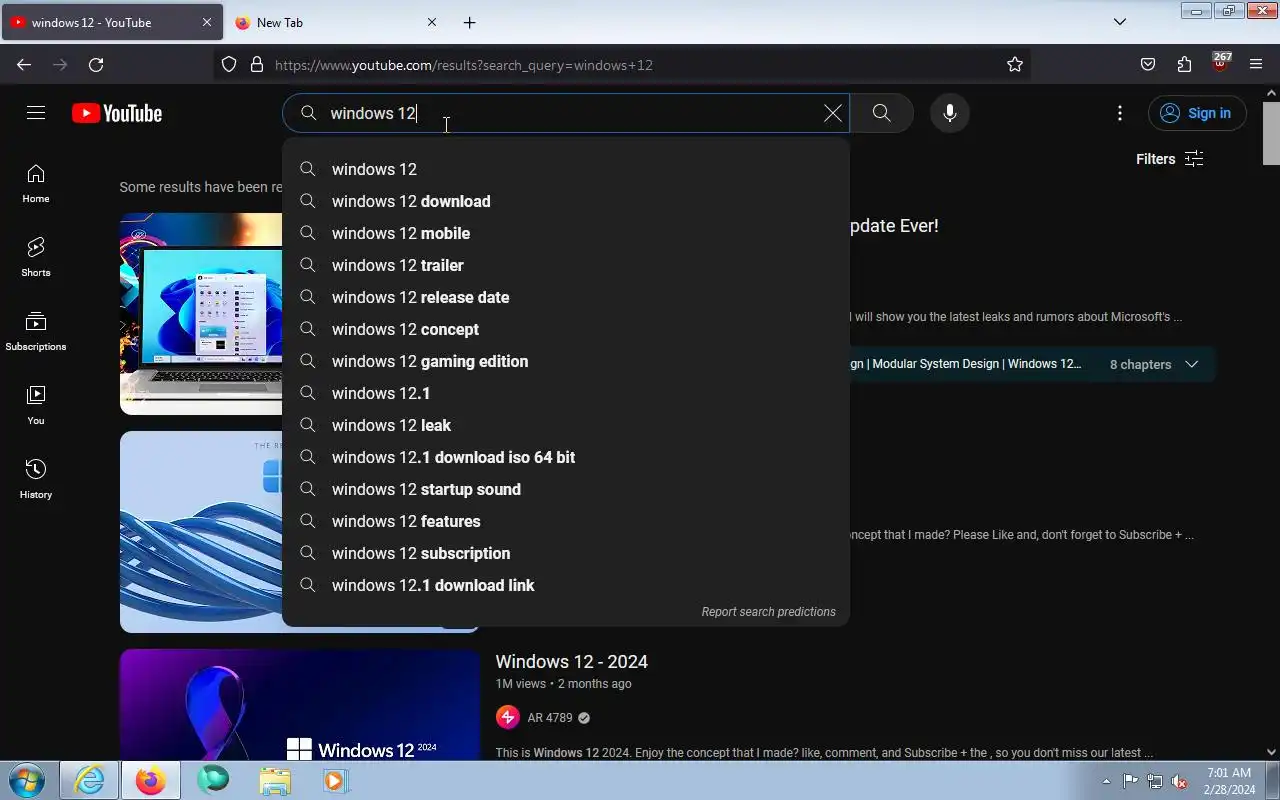List all tabs dropdown arrow
Image resolution: width=1280 pixels, height=800 pixels.
(x=1120, y=22)
